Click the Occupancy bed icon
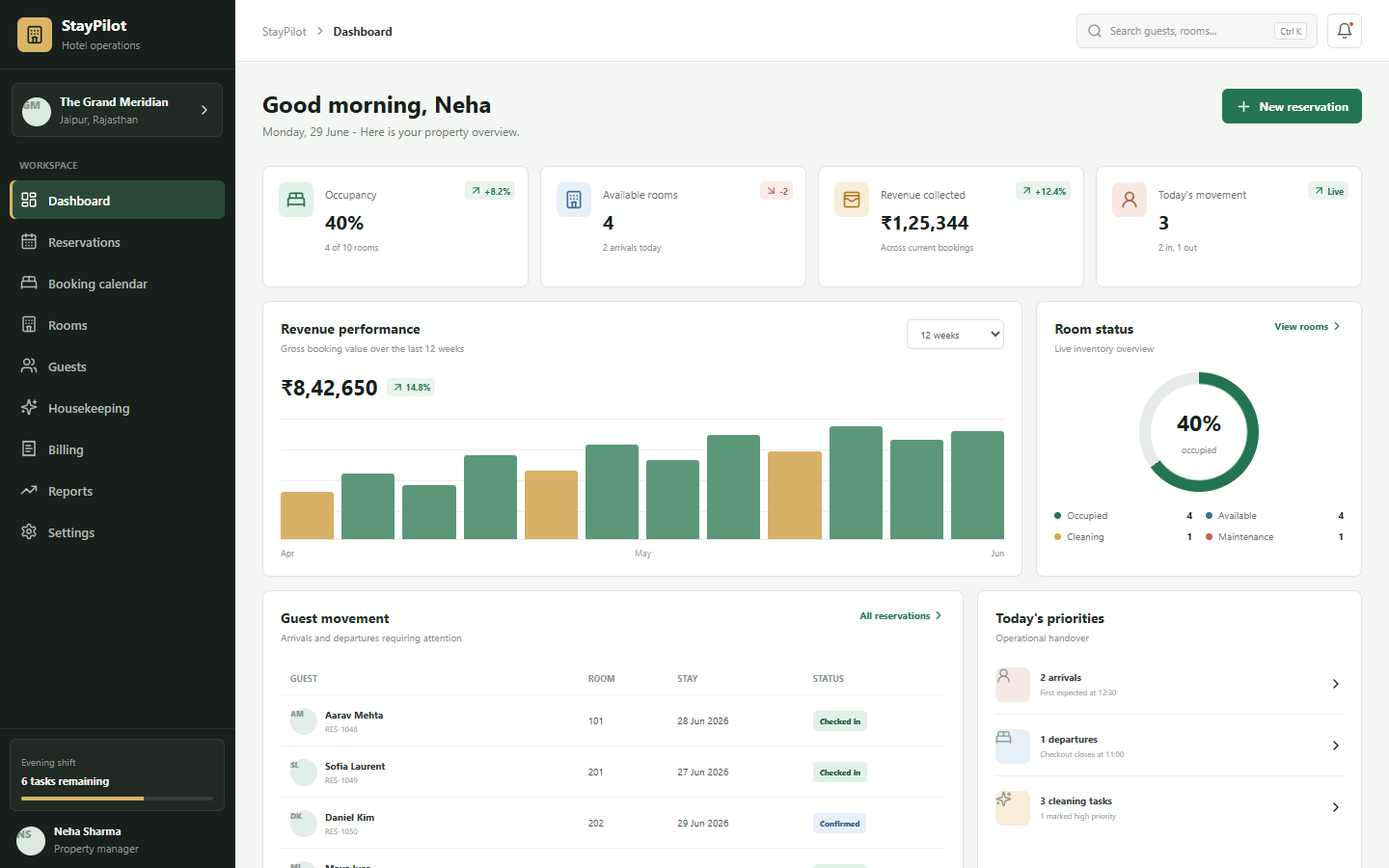Screen dimensions: 1389x868 coord(296,200)
